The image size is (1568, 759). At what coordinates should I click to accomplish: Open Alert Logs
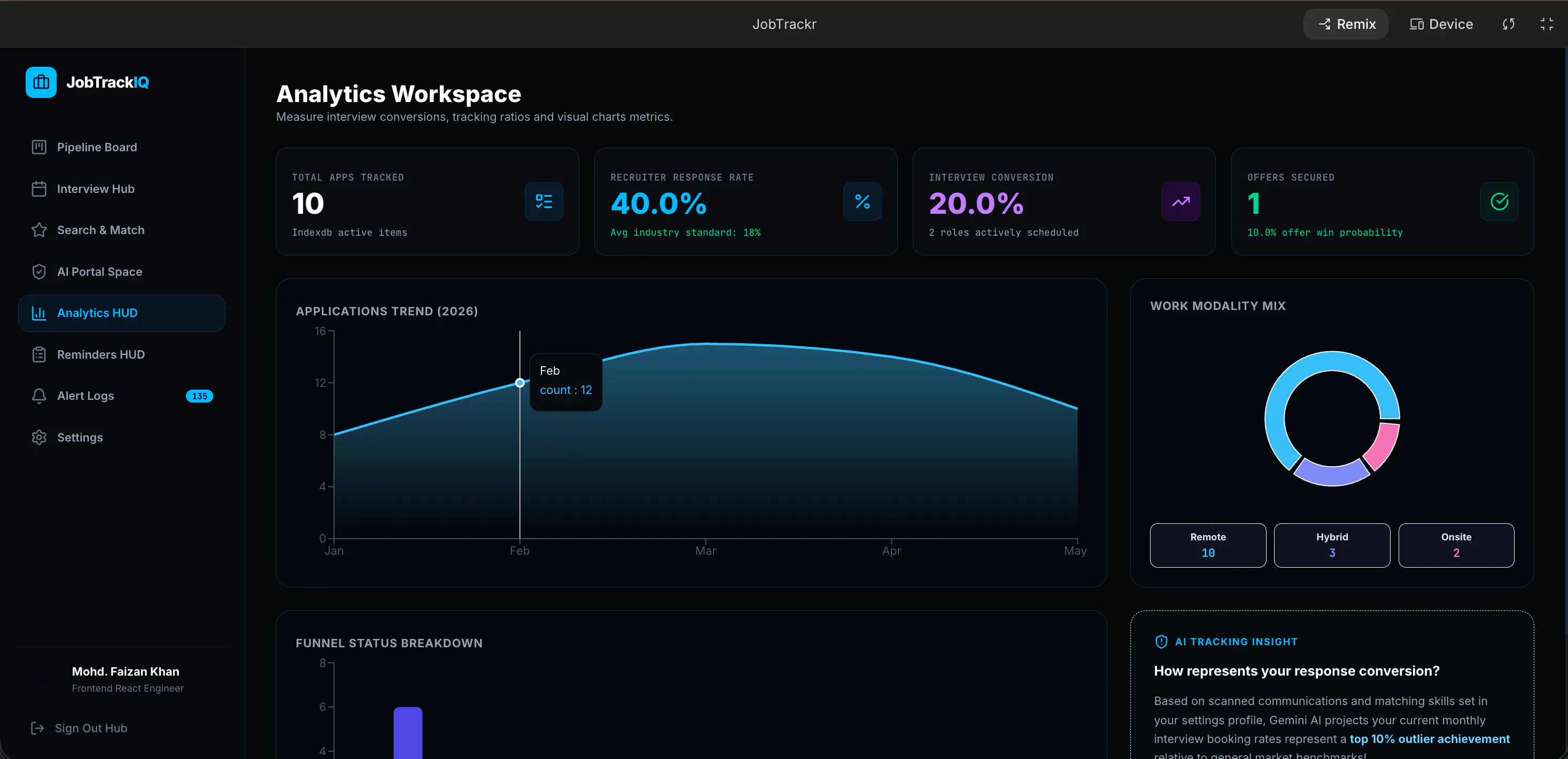coord(122,396)
